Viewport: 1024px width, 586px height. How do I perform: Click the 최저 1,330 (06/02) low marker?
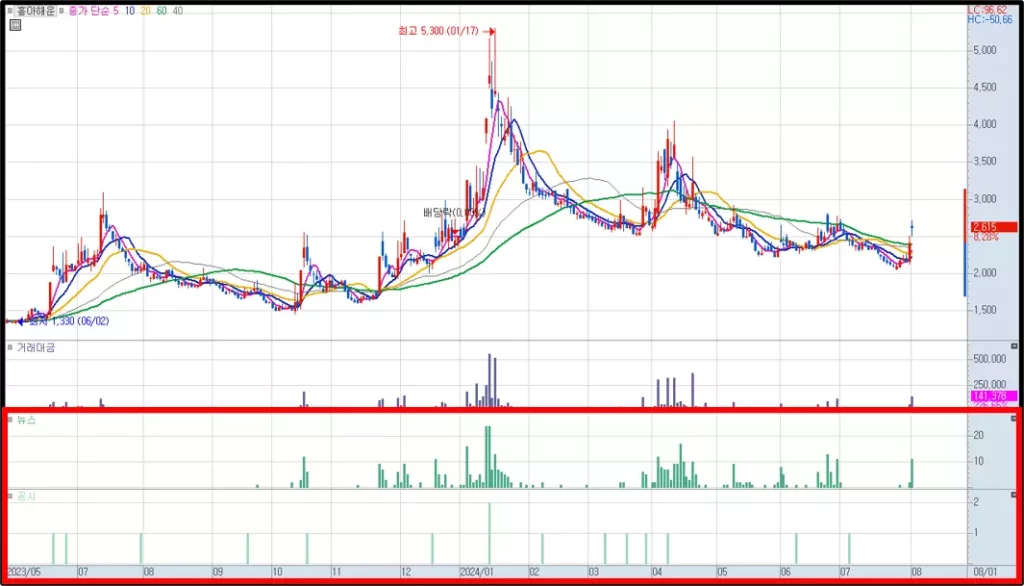coord(69,321)
